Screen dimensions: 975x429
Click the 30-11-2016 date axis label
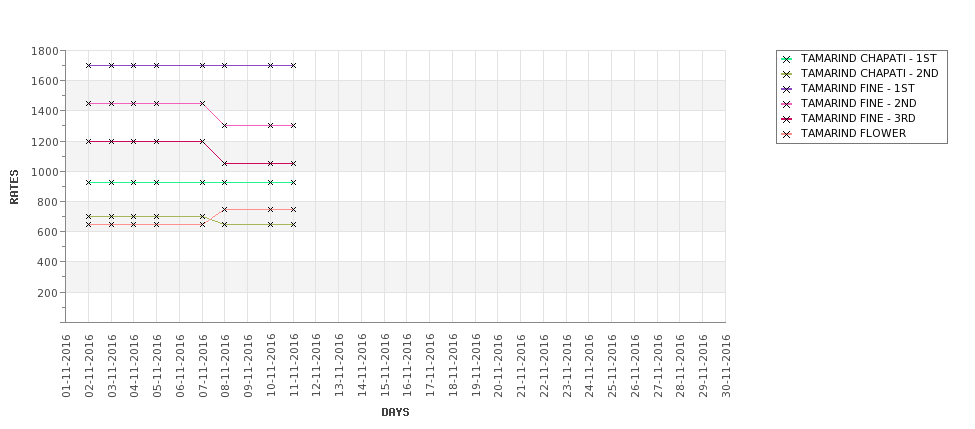point(726,366)
